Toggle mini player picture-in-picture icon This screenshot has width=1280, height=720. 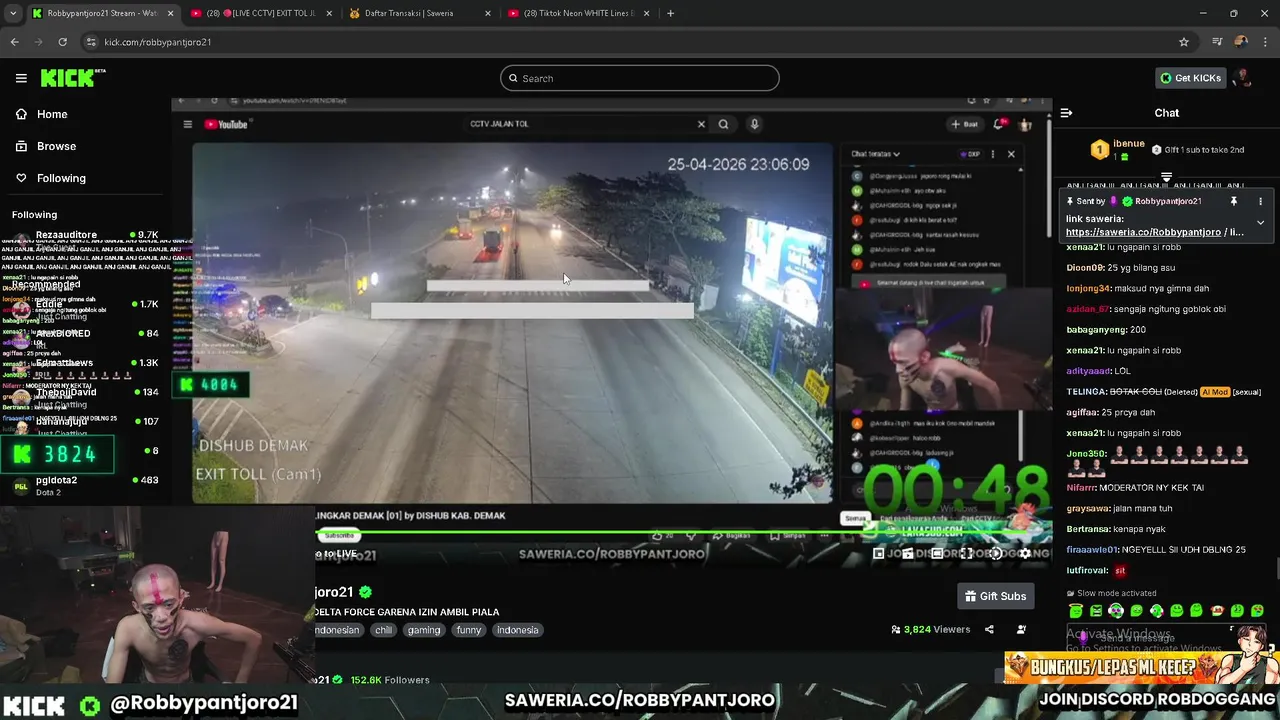coord(879,554)
